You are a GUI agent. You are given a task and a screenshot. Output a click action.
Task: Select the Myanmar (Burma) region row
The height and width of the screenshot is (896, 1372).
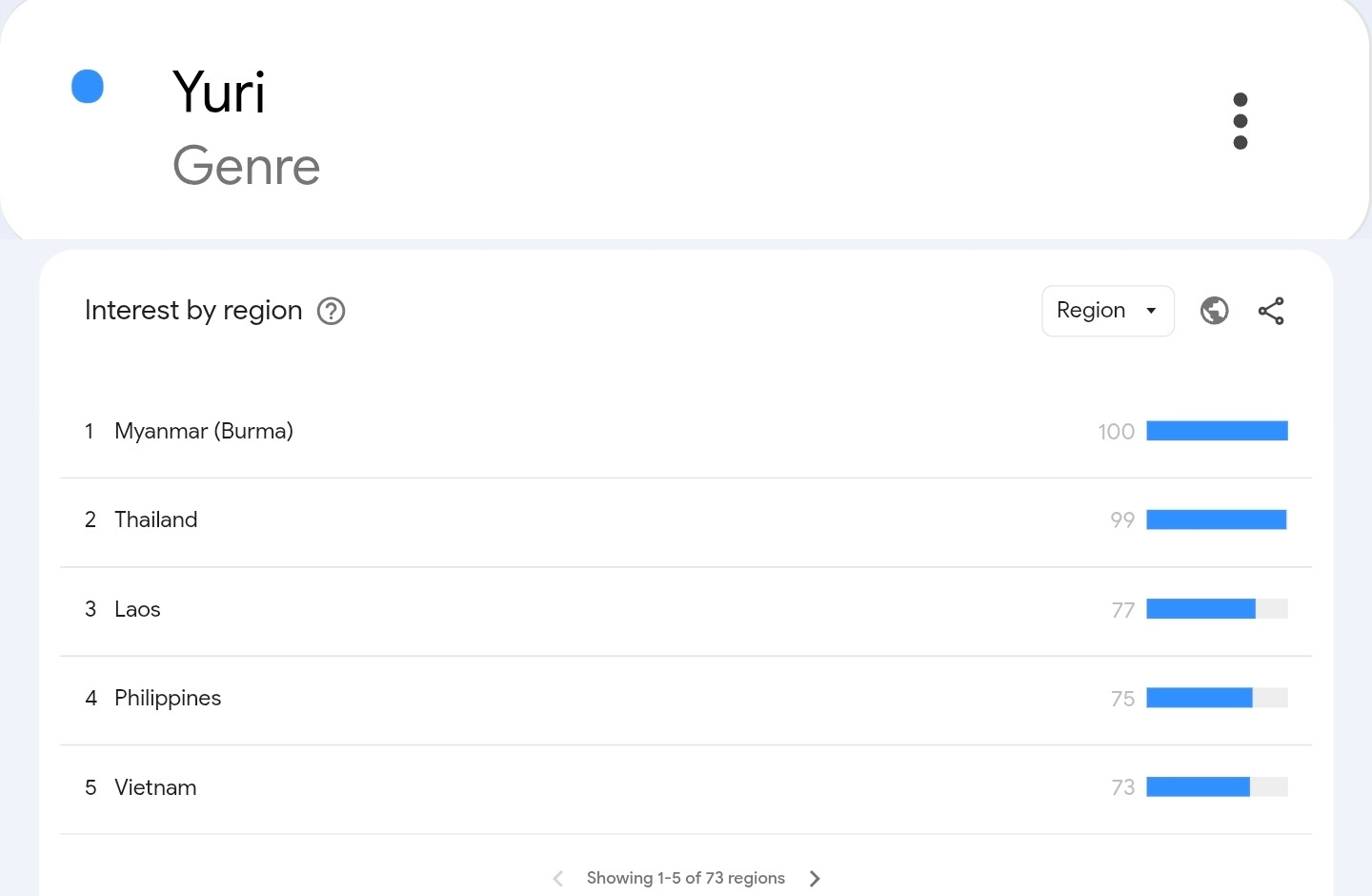click(686, 432)
